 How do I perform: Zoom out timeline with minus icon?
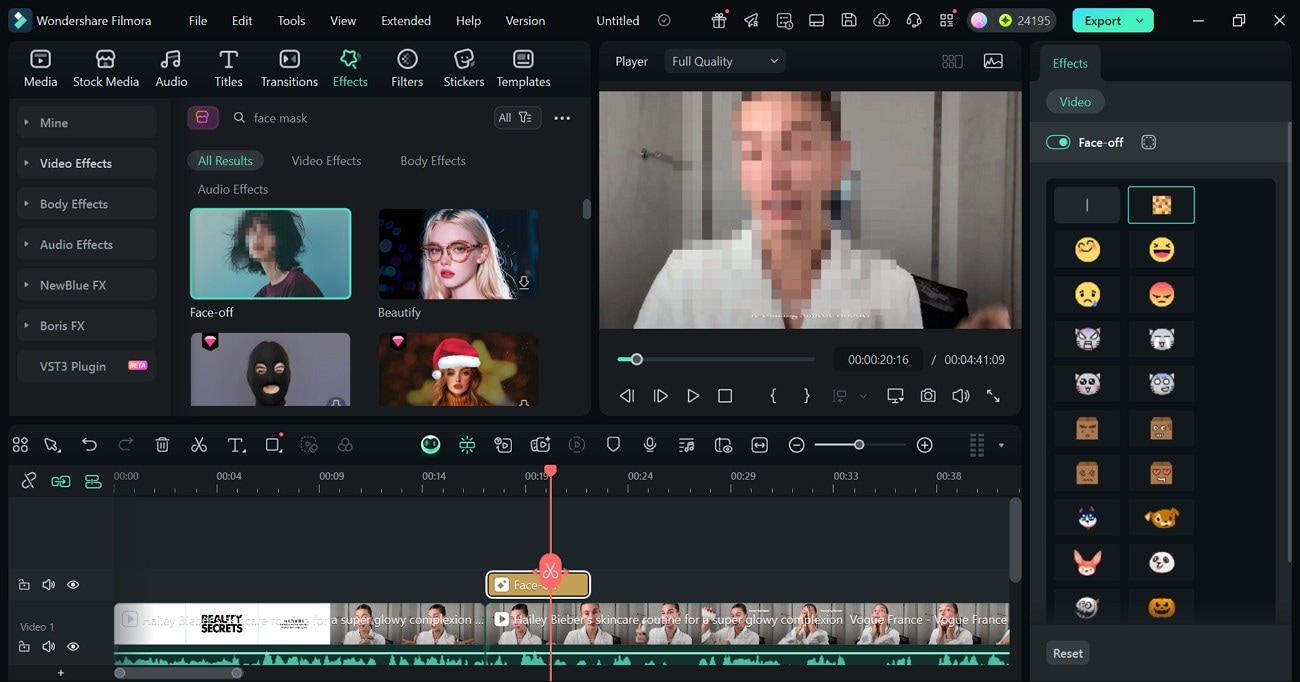796,445
